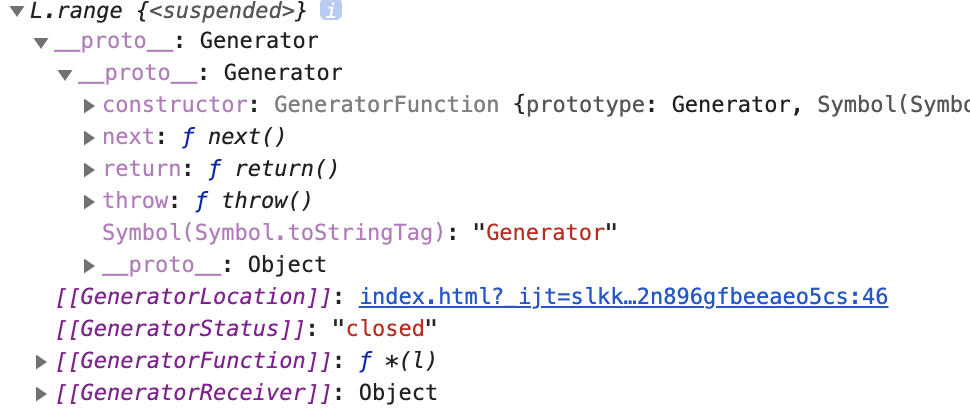The image size is (970, 410).
Task: Click the "closed" status string value
Action: [x=385, y=328]
